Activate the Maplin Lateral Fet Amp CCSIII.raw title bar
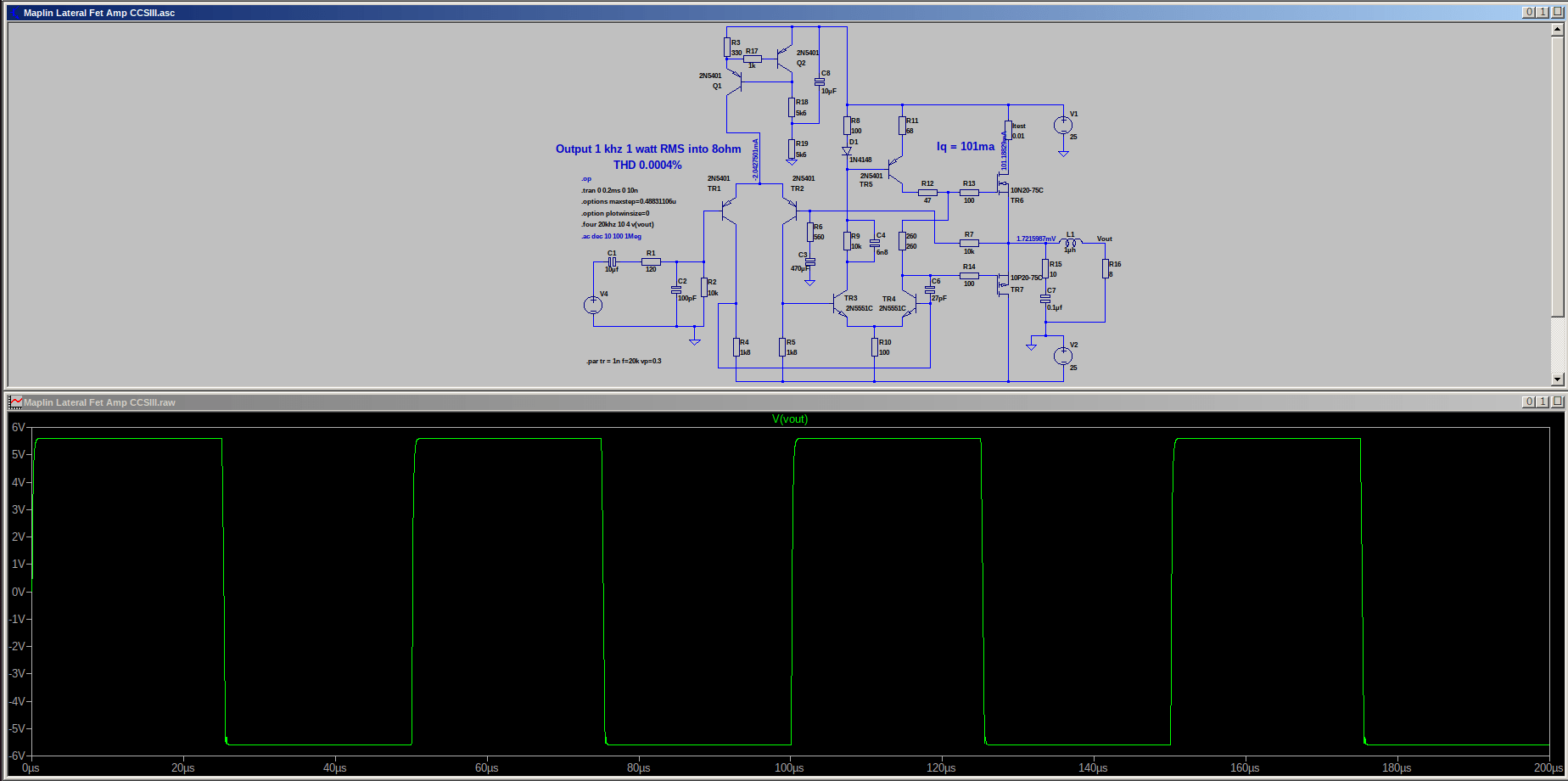Screen dimensions: 1568x781 [99, 402]
